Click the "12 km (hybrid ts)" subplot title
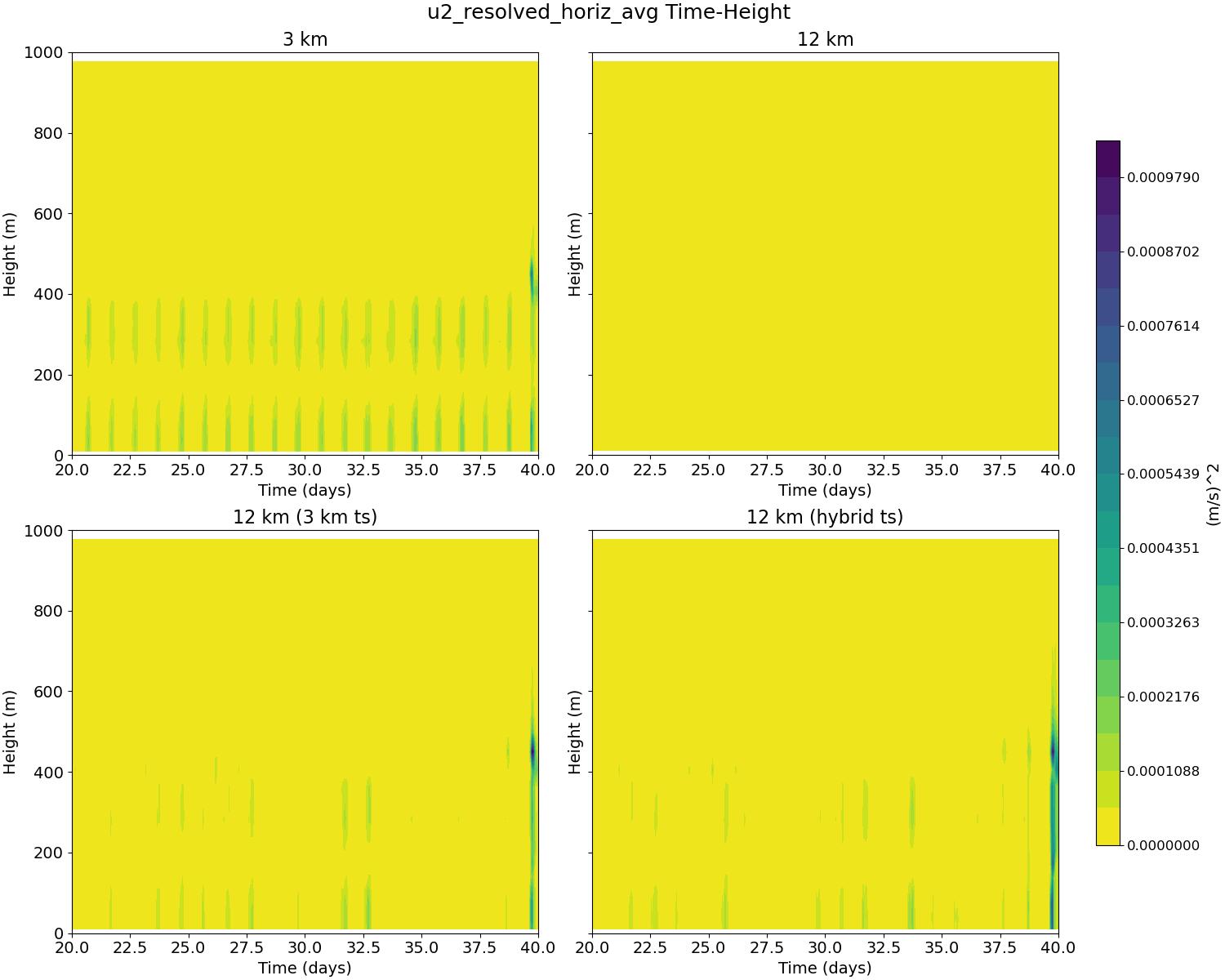Image resolution: width=1225 pixels, height=980 pixels. coord(825,517)
